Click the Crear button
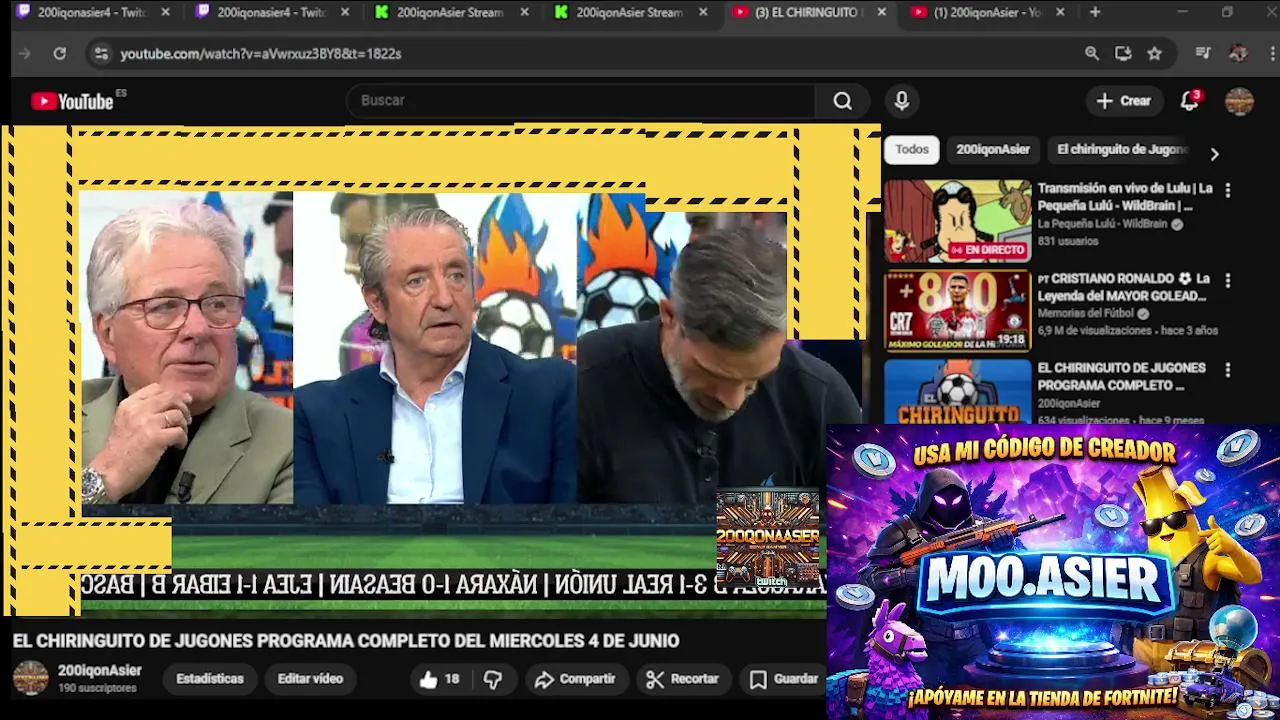This screenshot has width=1280, height=720. pyautogui.click(x=1124, y=101)
